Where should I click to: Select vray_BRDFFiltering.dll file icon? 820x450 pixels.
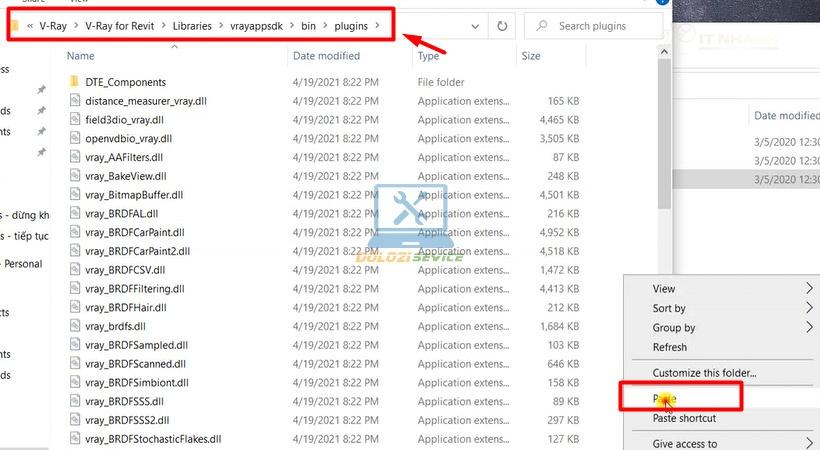point(75,288)
